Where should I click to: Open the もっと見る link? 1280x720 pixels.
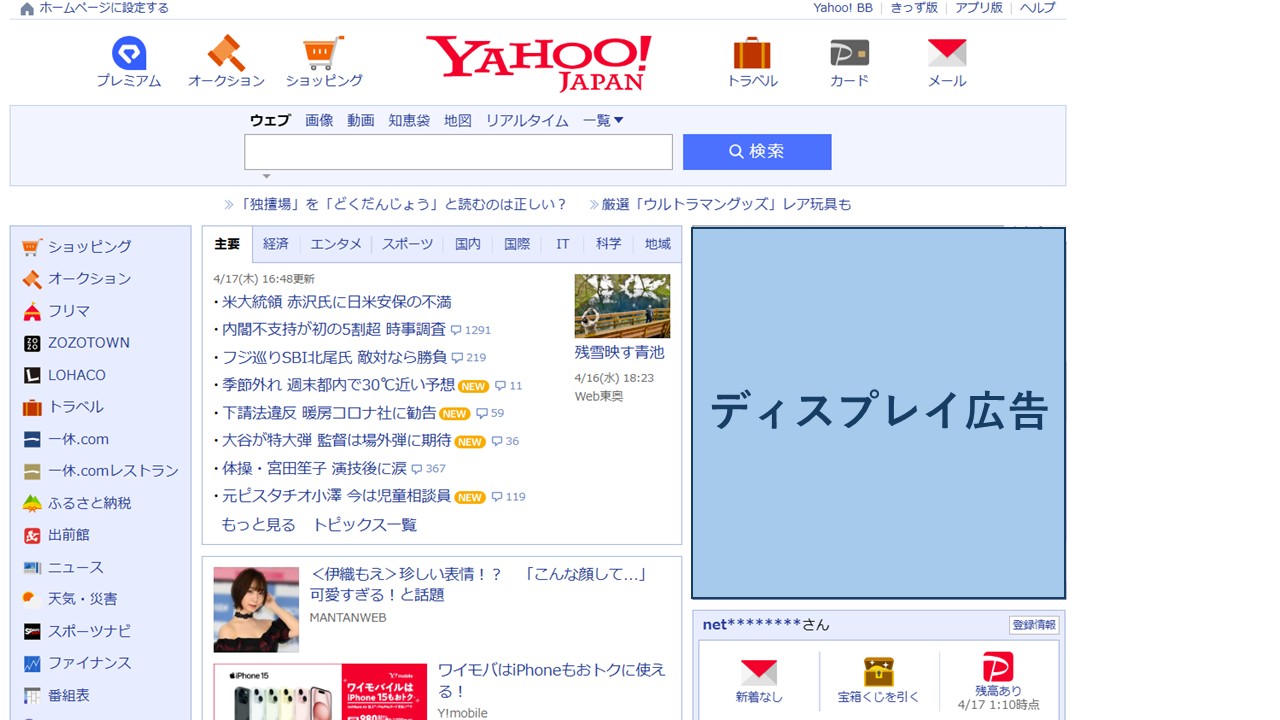click(258, 525)
